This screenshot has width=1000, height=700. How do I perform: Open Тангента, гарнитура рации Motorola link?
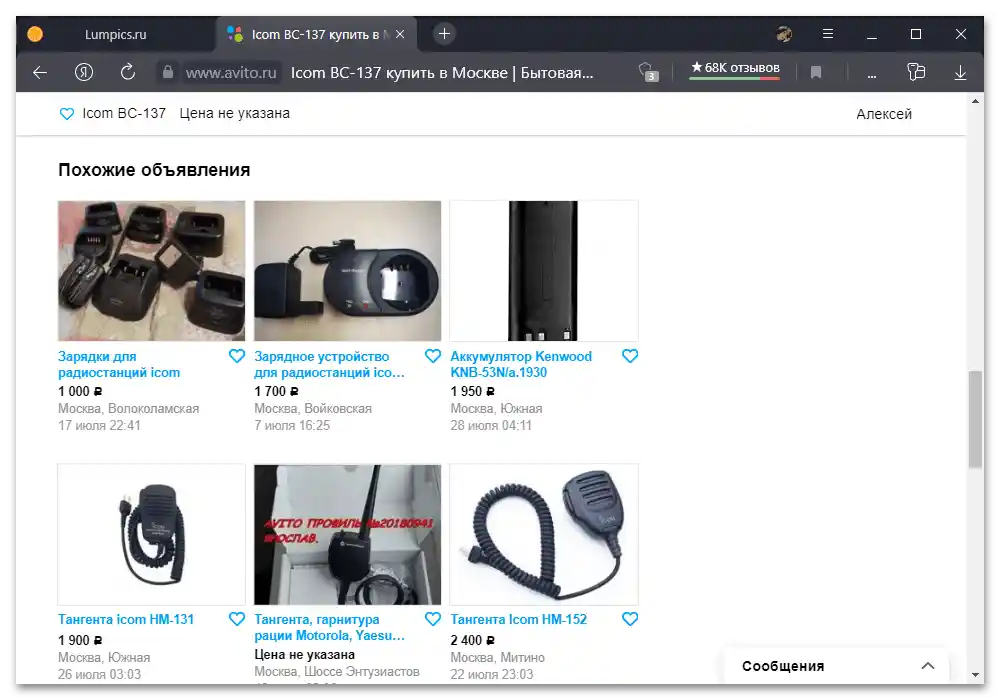coord(329,627)
